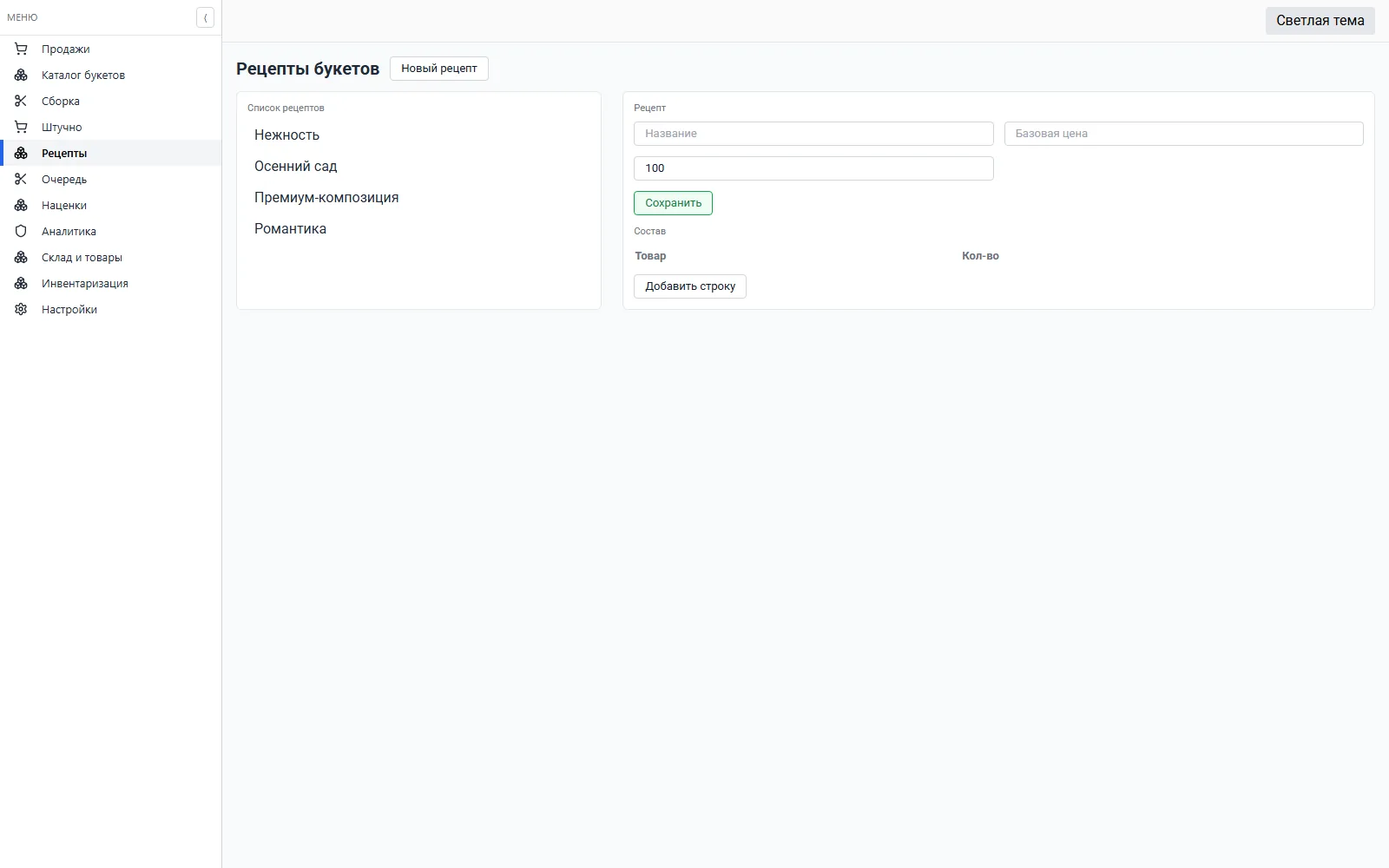
Task: Click the green Сохранить button
Action: (673, 203)
